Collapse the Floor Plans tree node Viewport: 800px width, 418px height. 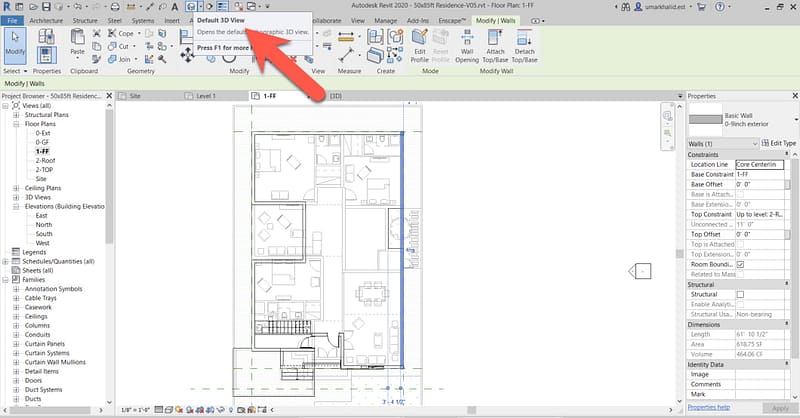point(16,124)
